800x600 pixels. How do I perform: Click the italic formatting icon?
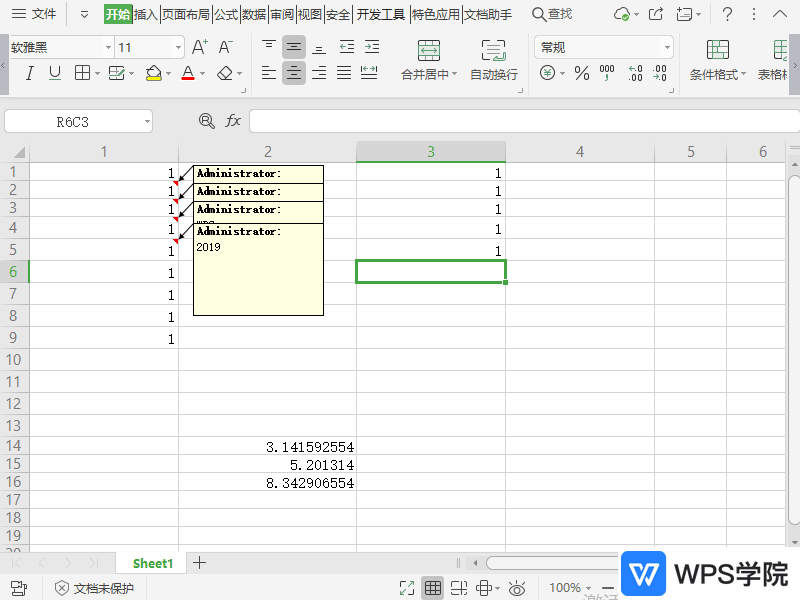click(30, 73)
